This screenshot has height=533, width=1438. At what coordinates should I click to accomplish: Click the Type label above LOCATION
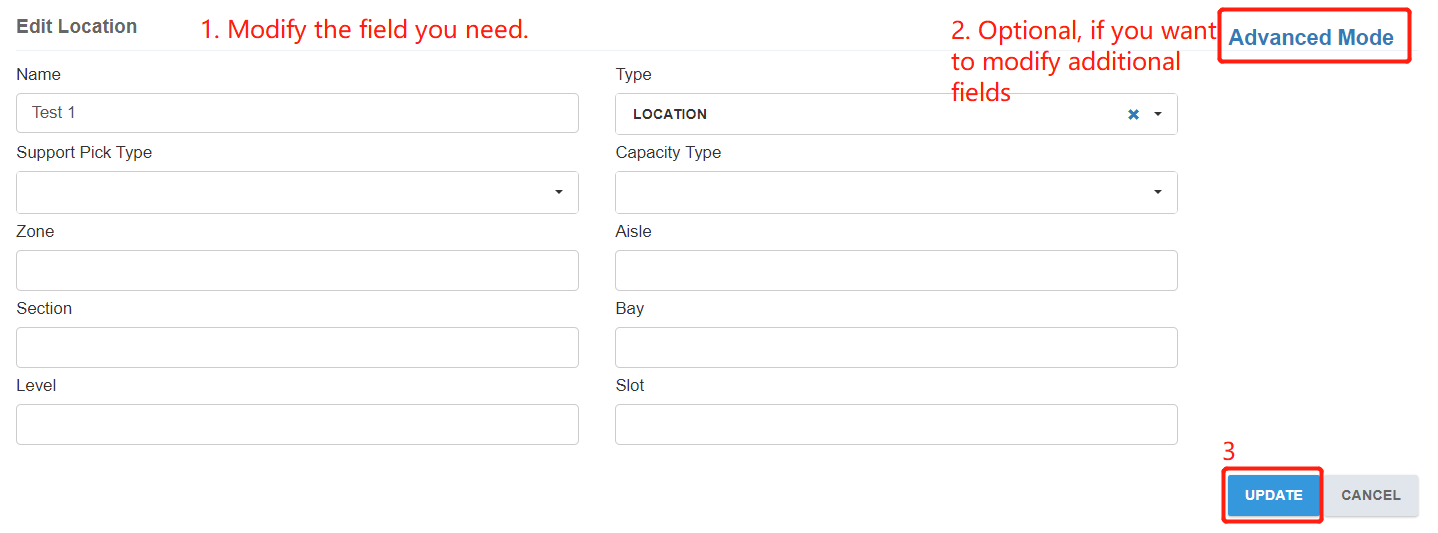click(633, 75)
